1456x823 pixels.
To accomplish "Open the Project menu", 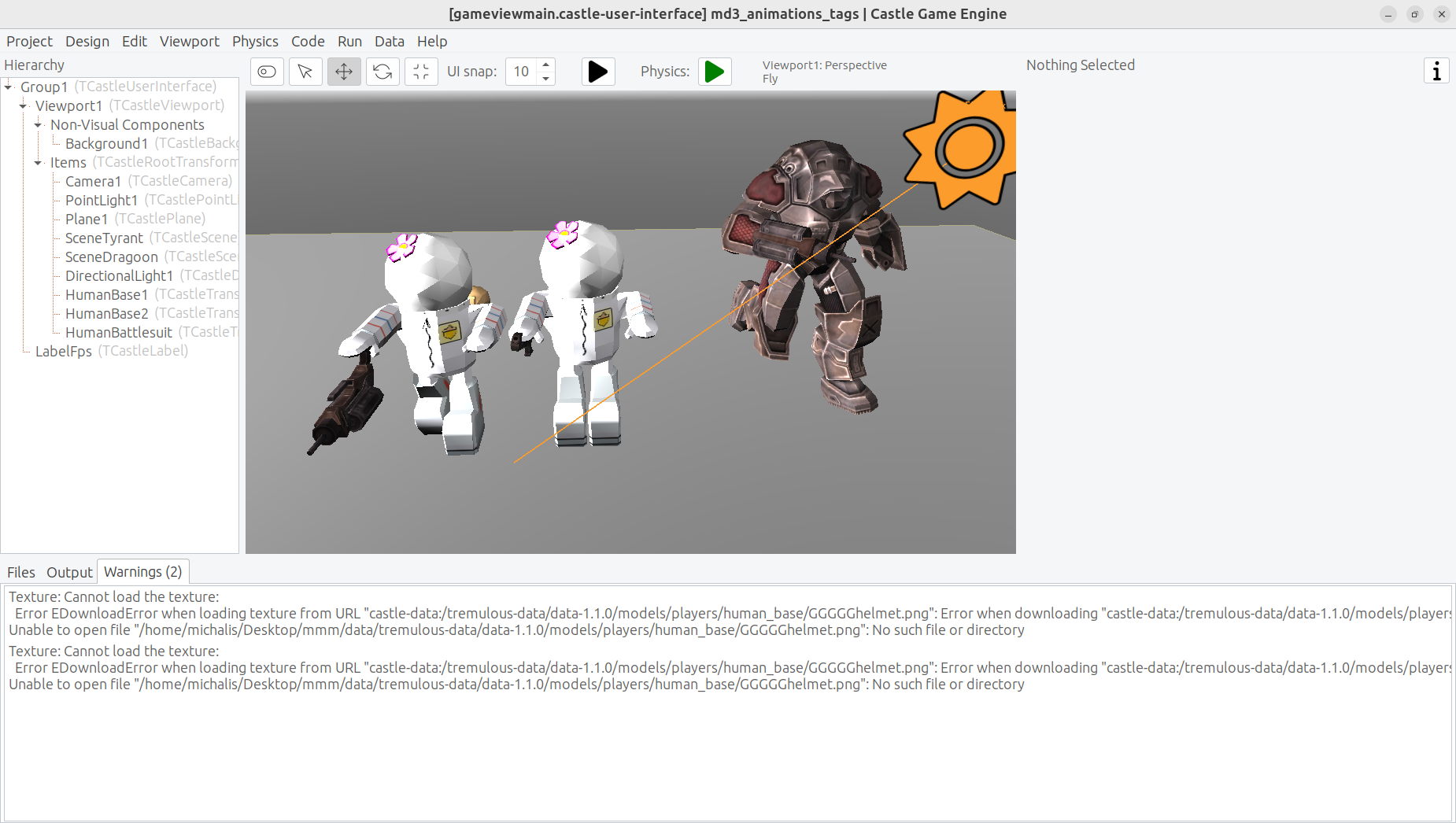I will point(29,41).
